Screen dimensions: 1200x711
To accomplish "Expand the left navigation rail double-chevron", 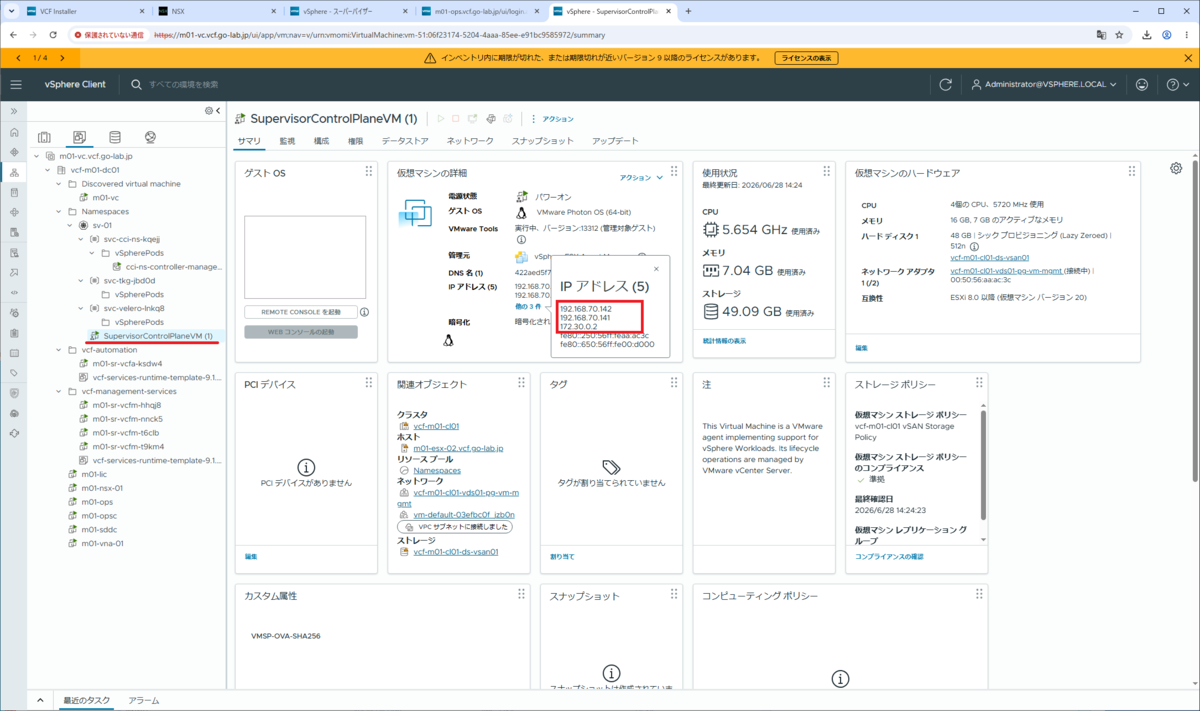I will [x=14, y=111].
